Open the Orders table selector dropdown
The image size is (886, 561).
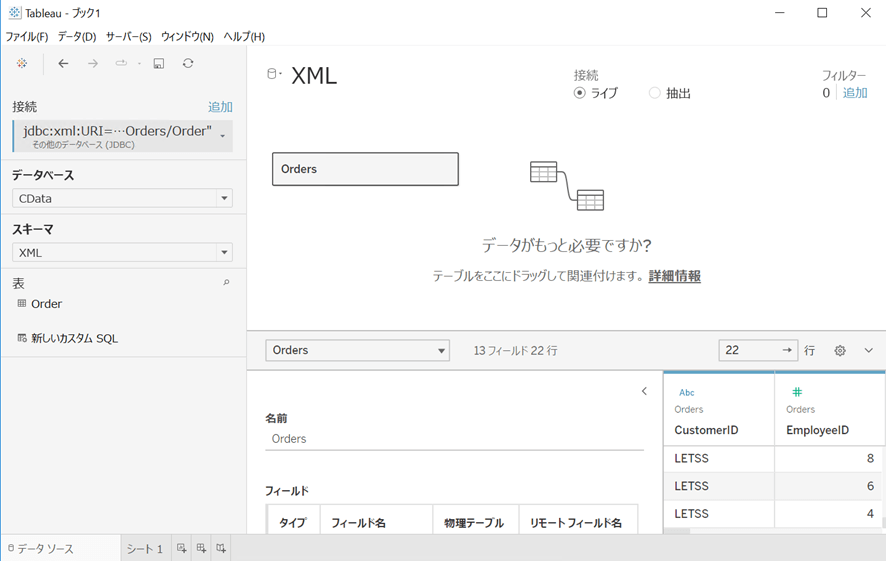[x=357, y=350]
